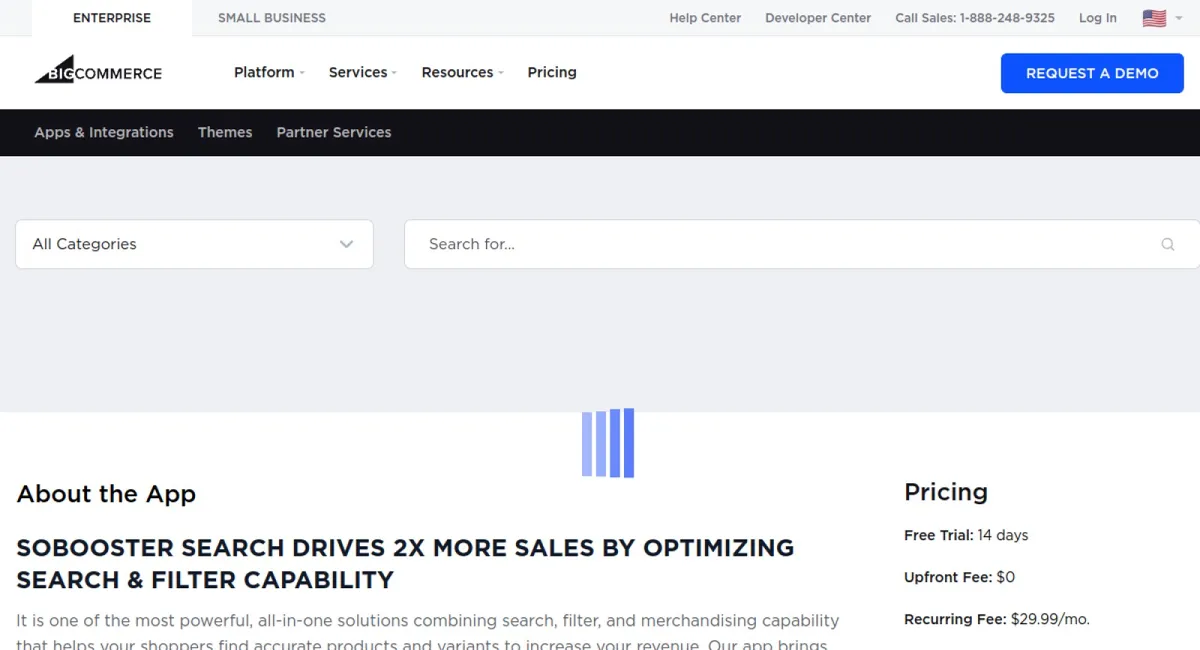Click Call Sales phone number
This screenshot has width=1200, height=650.
(x=975, y=18)
